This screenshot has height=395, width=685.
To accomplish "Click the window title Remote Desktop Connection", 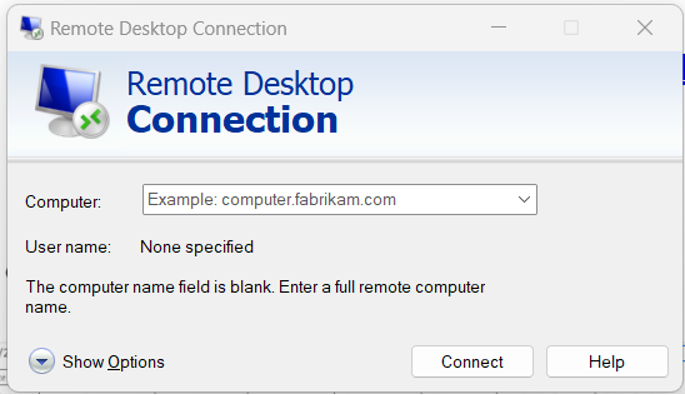I will pos(169,29).
